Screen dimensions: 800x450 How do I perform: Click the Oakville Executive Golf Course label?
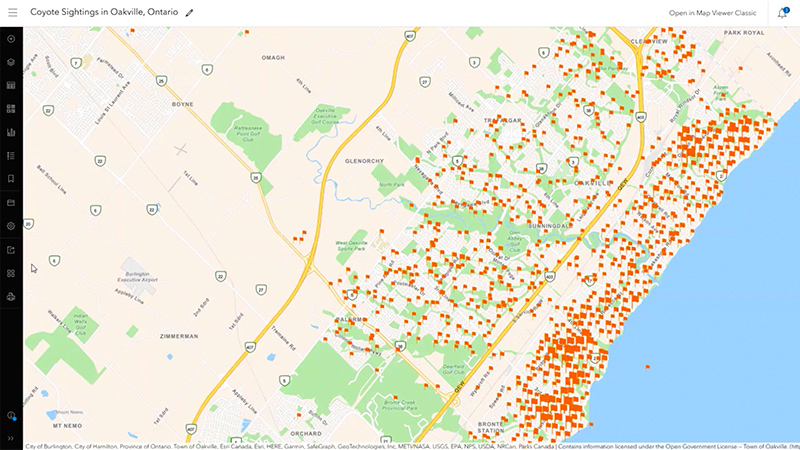(x=325, y=116)
